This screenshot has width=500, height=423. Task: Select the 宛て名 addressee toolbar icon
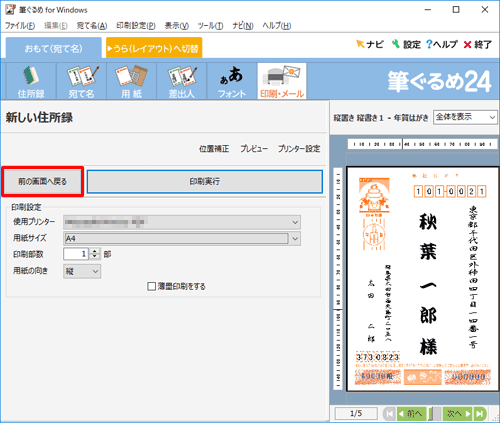[x=82, y=81]
